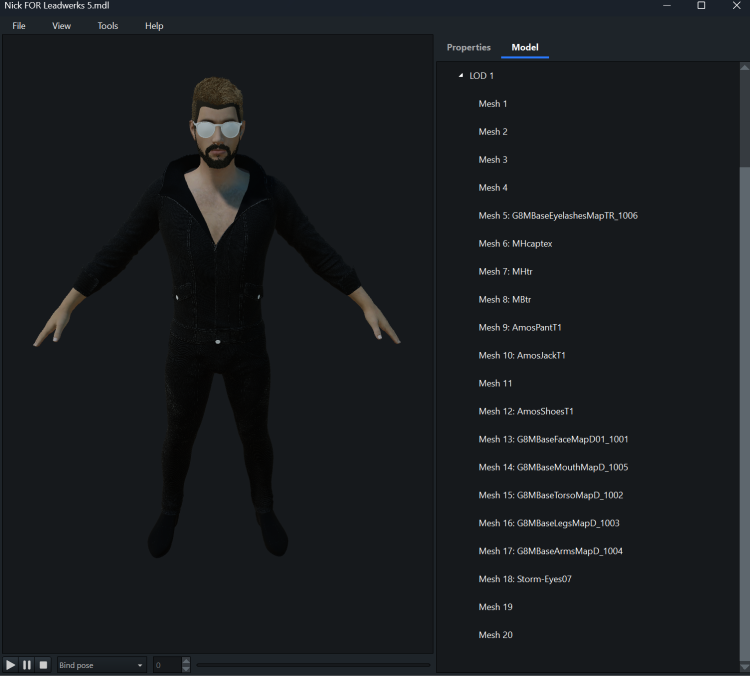Increase frame number with stepper up arrow
This screenshot has width=750, height=676.
pyautogui.click(x=186, y=661)
